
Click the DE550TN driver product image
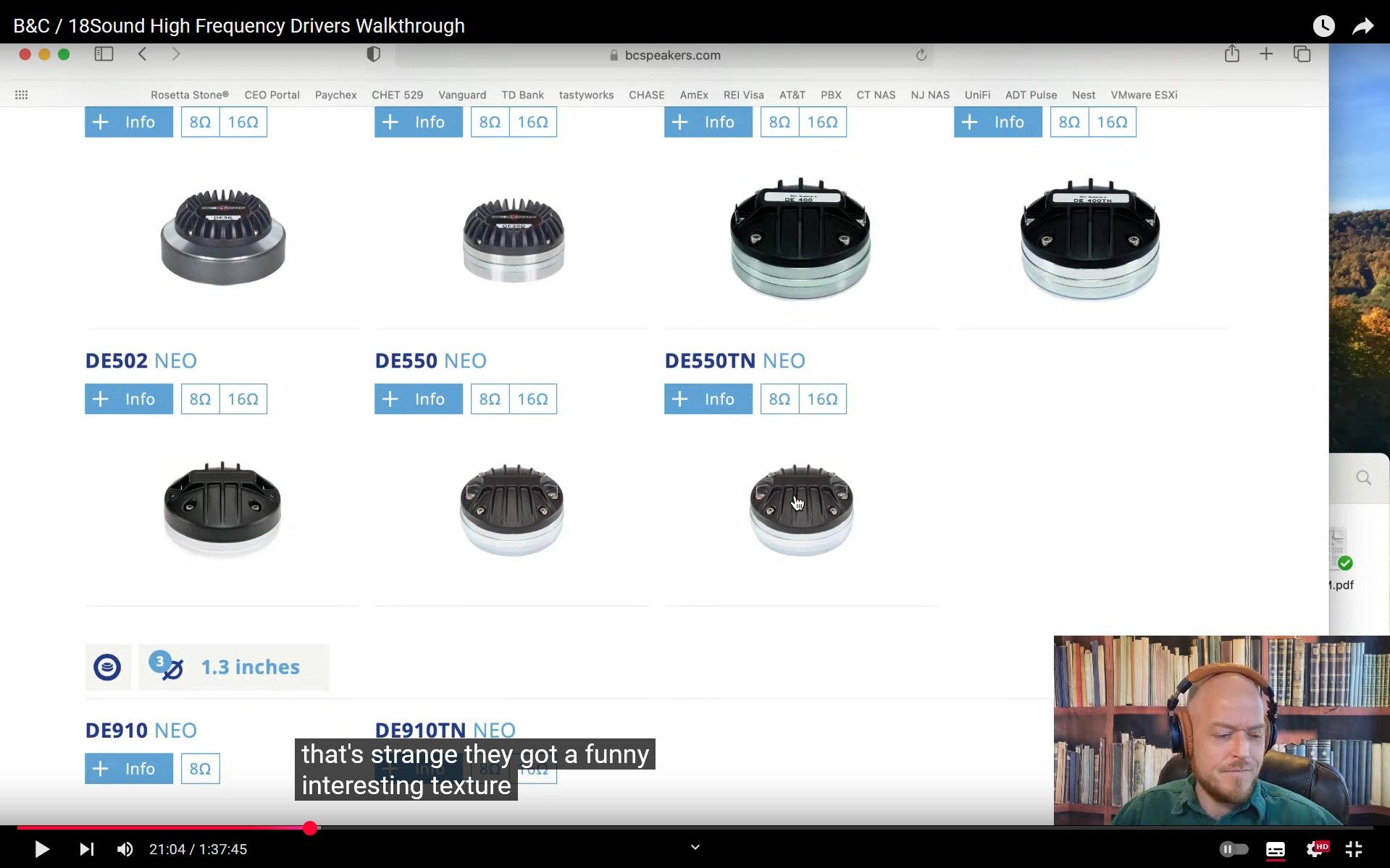(801, 509)
